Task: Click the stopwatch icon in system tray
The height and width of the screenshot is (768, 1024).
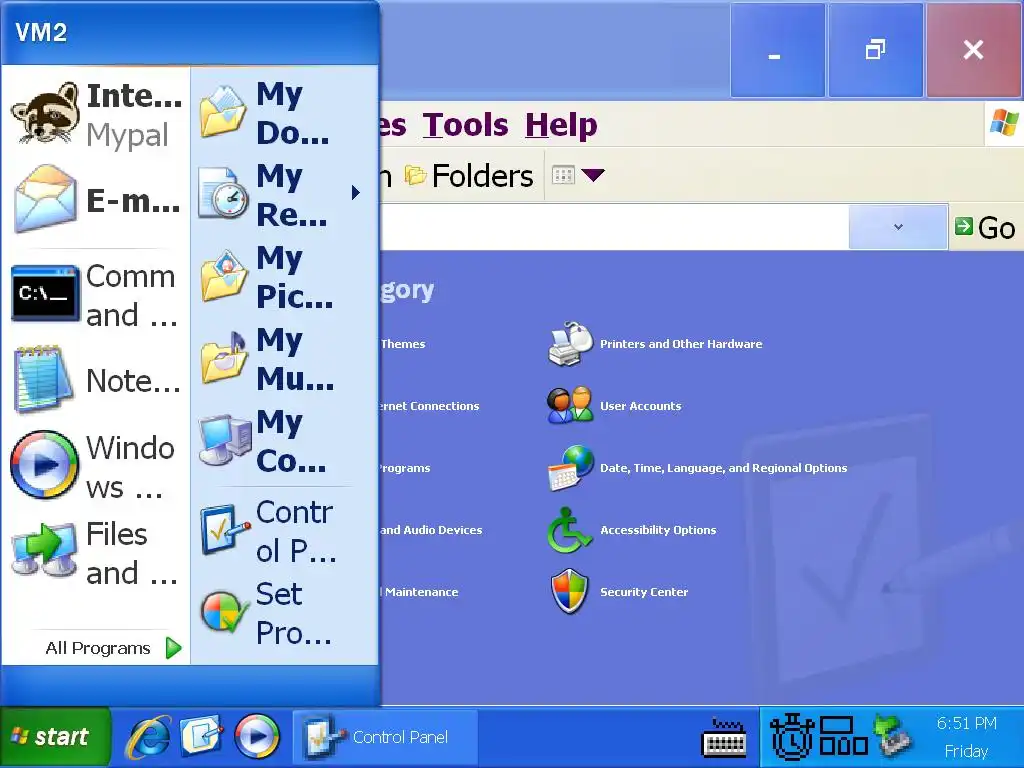Action: pyautogui.click(x=792, y=737)
